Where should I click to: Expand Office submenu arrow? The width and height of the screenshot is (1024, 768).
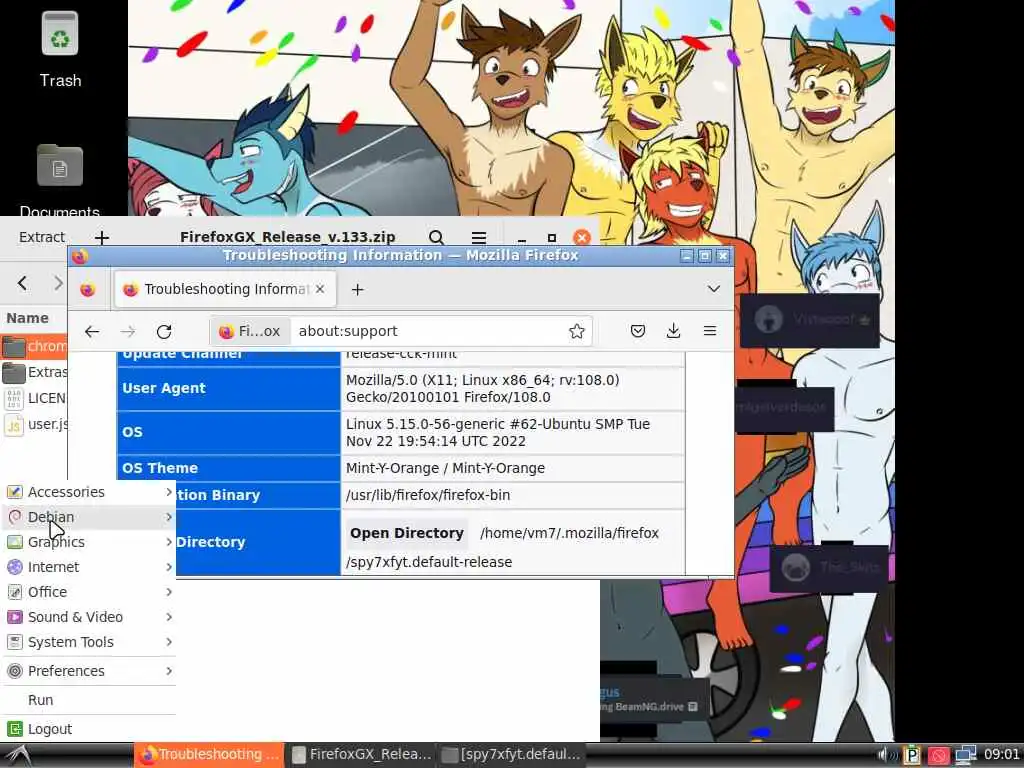pyautogui.click(x=168, y=592)
